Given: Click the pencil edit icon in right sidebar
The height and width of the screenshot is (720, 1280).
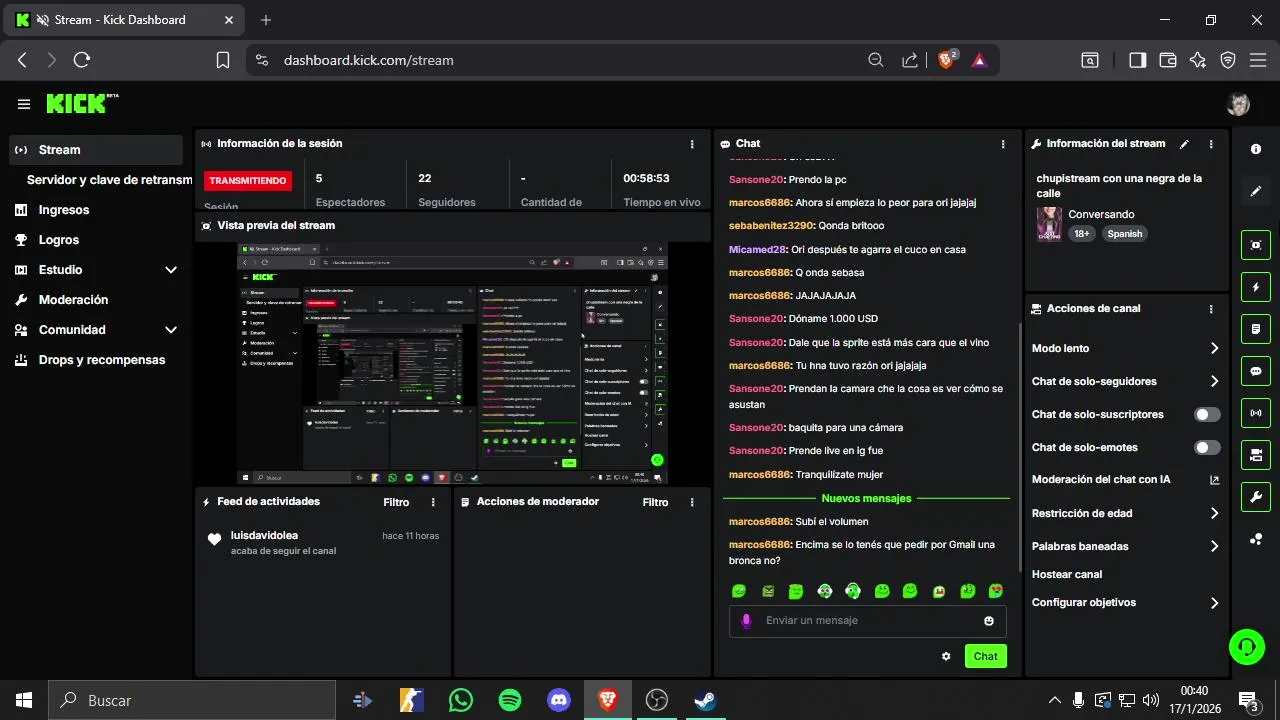Looking at the screenshot, I should pyautogui.click(x=1256, y=191).
